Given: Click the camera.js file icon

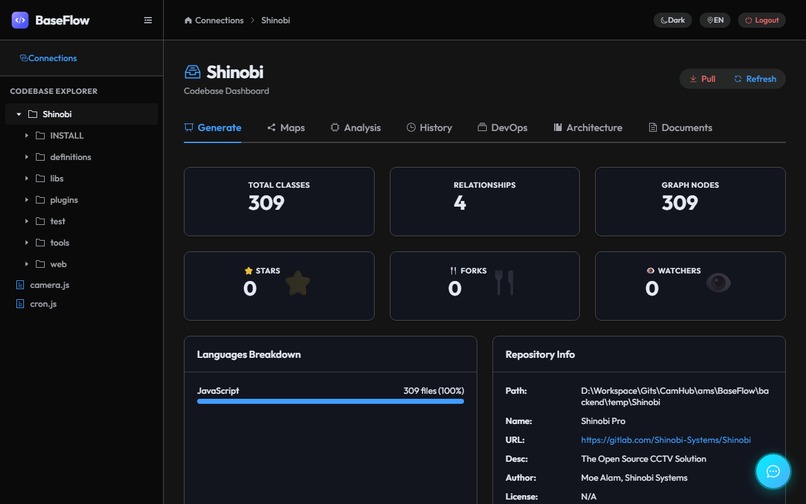Looking at the screenshot, I should click(x=20, y=285).
